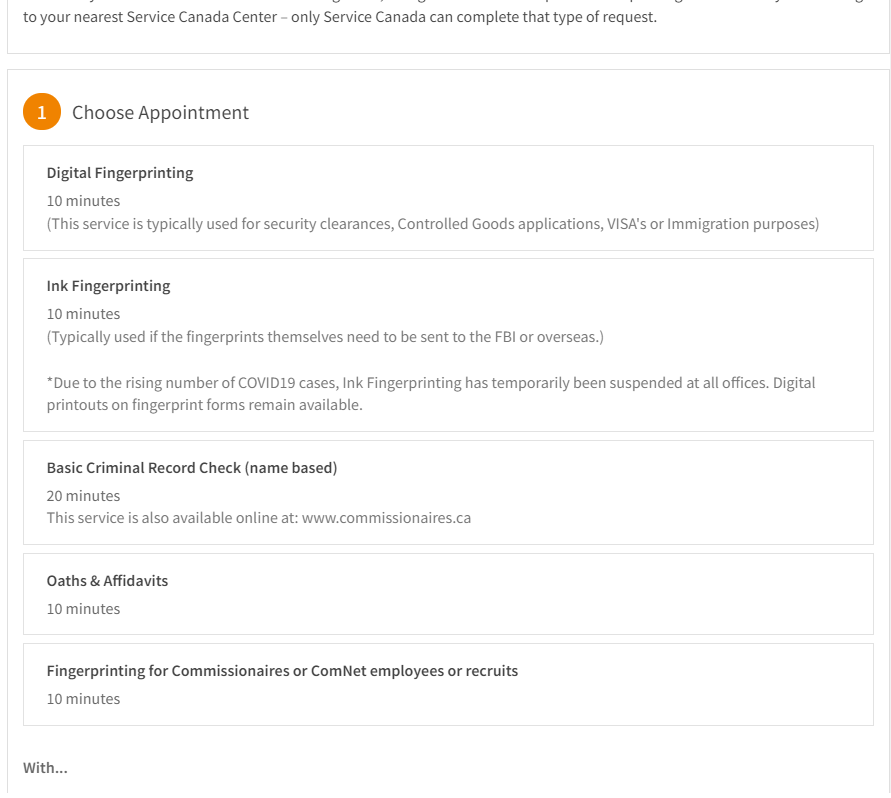Click the Choose Appointment heading
Screen dimensions: 891x798
pyautogui.click(x=160, y=113)
